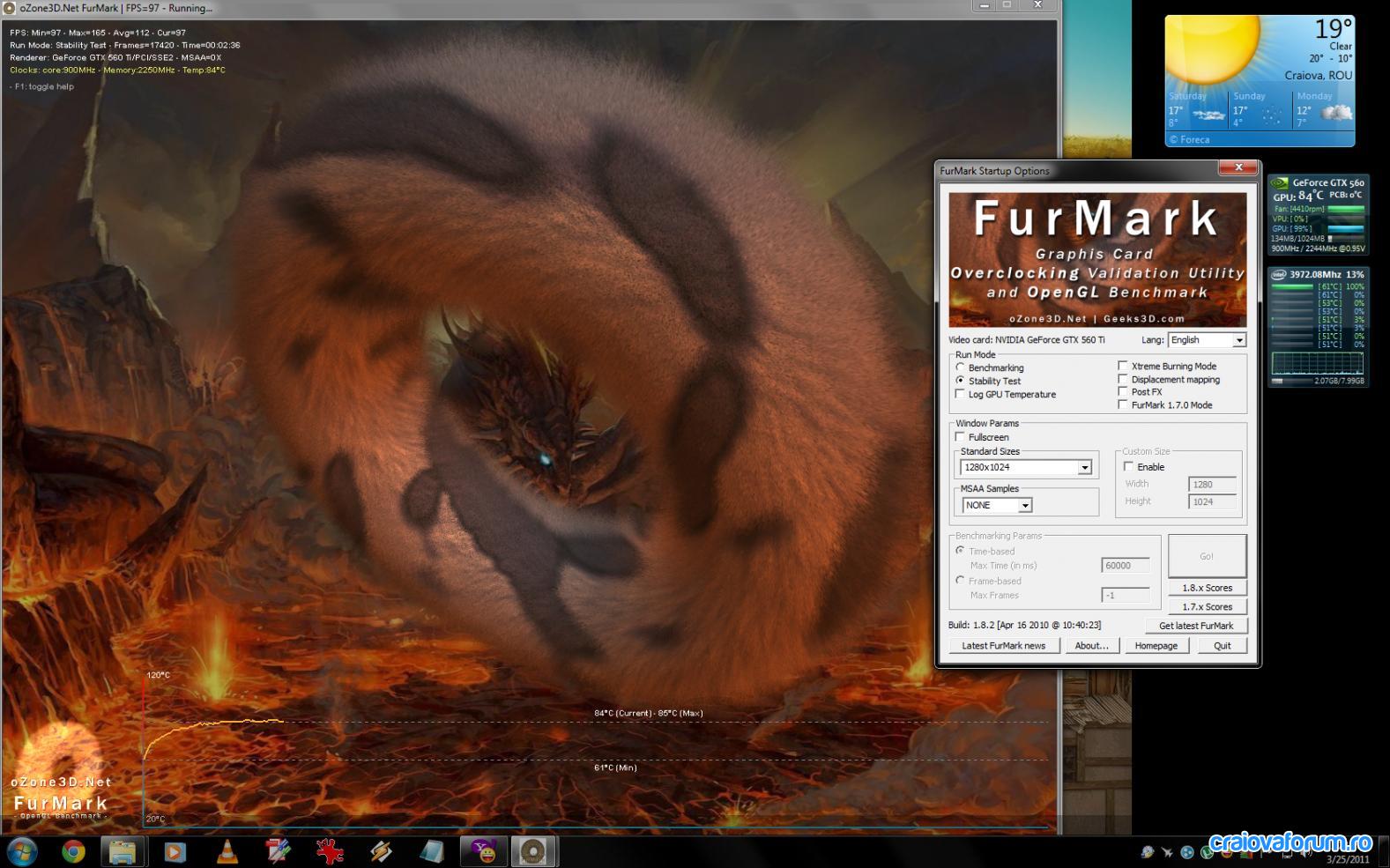This screenshot has width=1390, height=868.
Task: Click the Max Frames field
Action: (x=1126, y=596)
